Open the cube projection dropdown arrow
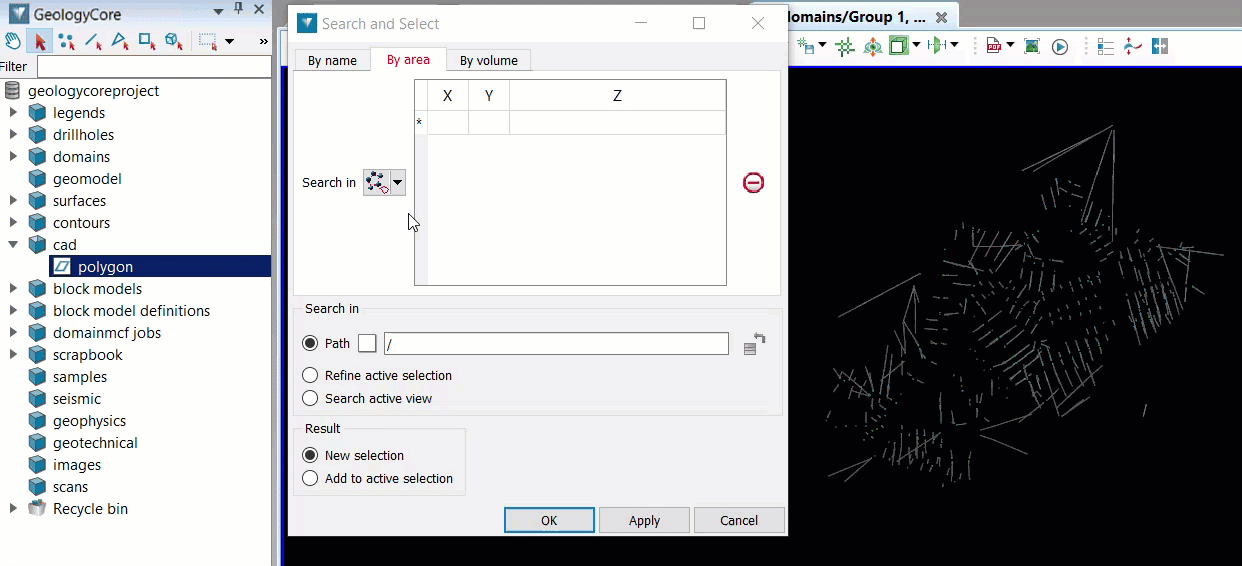The width and height of the screenshot is (1242, 566). [915, 46]
